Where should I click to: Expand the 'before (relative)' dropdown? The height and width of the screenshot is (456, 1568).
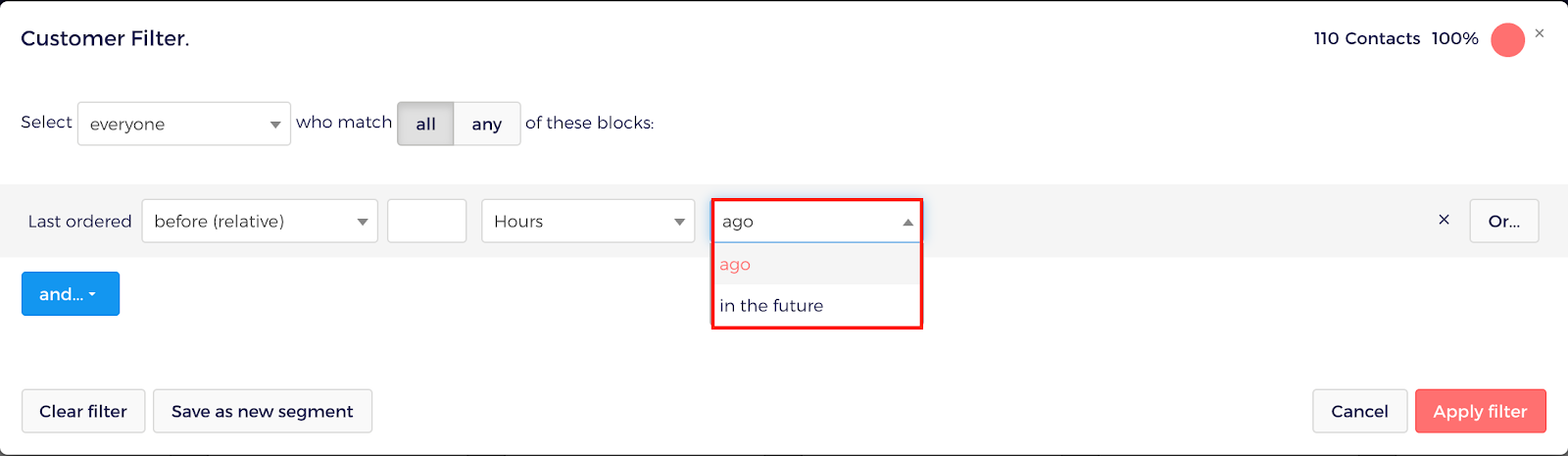click(260, 221)
